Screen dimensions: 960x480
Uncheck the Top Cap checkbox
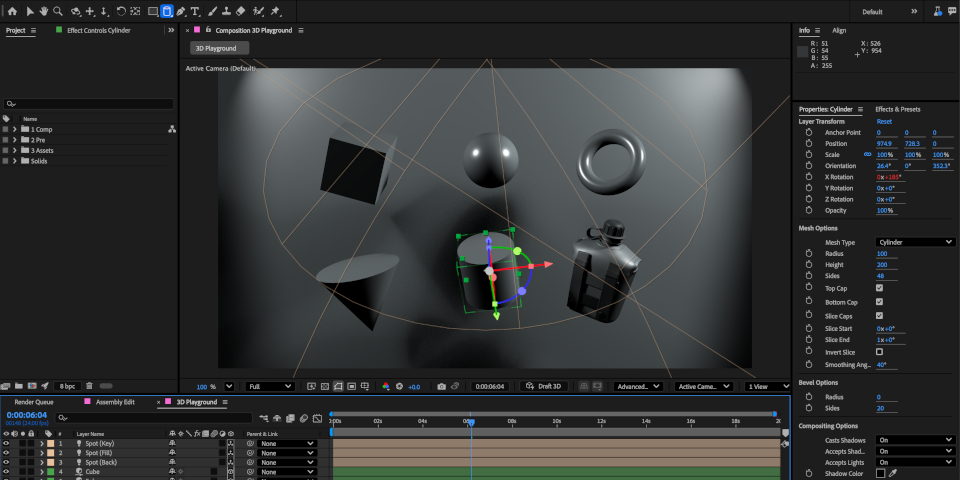tap(879, 288)
